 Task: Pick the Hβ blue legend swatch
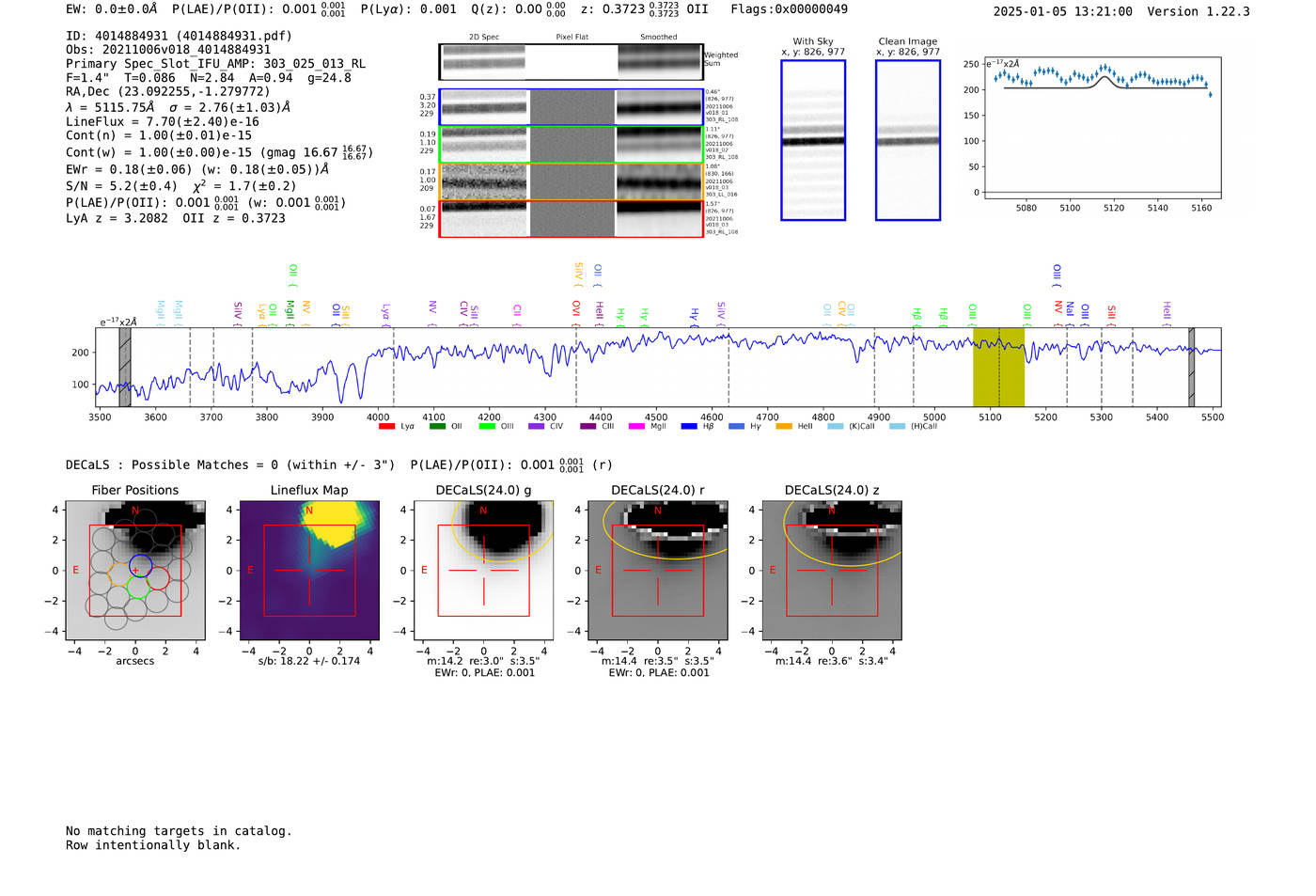coord(689,427)
